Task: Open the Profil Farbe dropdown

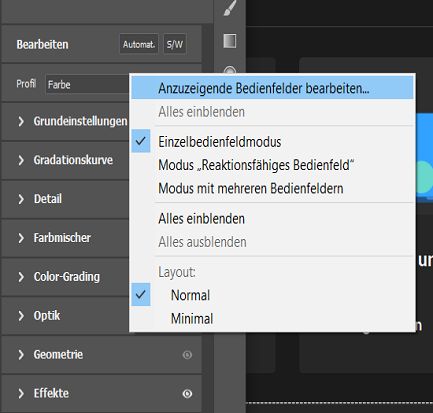Action: coord(87,84)
